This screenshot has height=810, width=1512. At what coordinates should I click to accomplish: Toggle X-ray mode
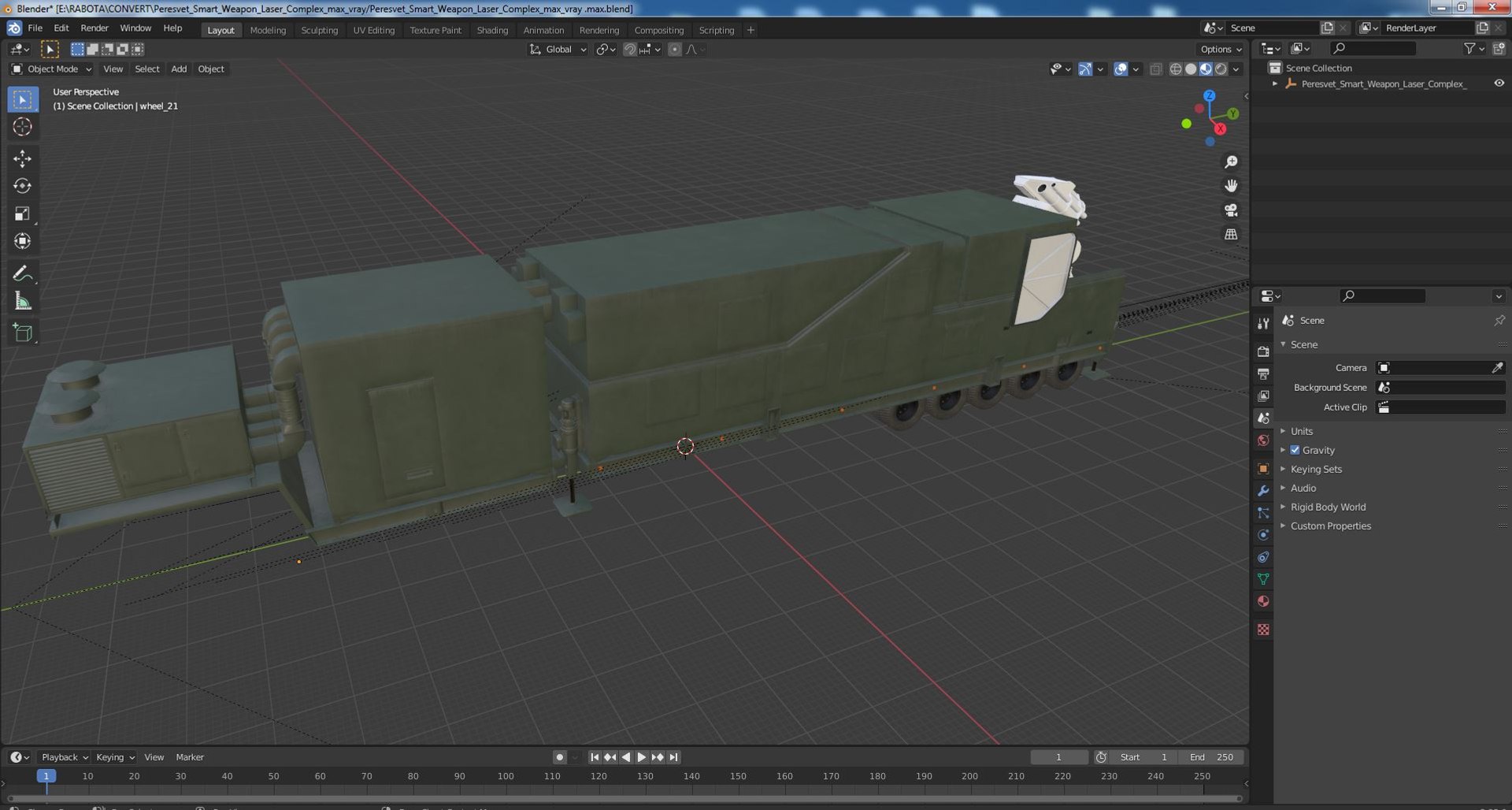click(x=1155, y=69)
